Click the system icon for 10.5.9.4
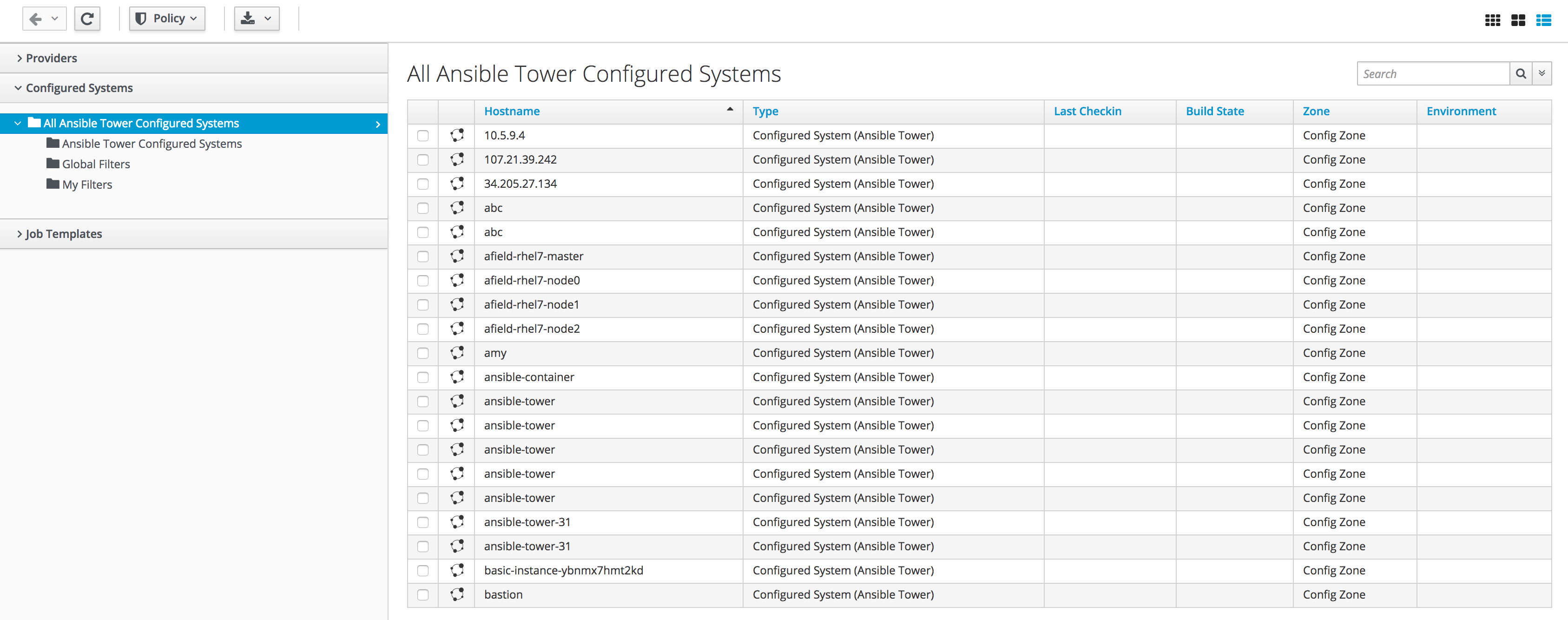Screen dimensions: 1568x620 (x=456, y=135)
